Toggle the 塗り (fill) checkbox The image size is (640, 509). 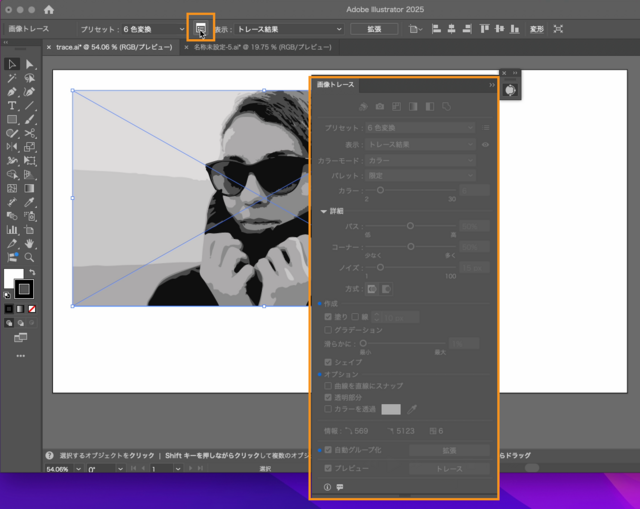(328, 317)
